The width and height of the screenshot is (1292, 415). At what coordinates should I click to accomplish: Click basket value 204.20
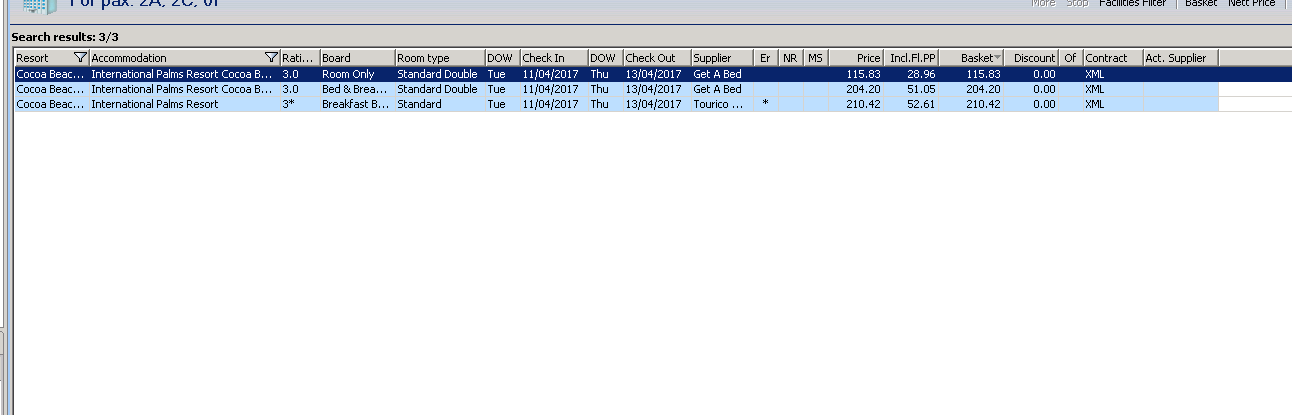click(983, 89)
